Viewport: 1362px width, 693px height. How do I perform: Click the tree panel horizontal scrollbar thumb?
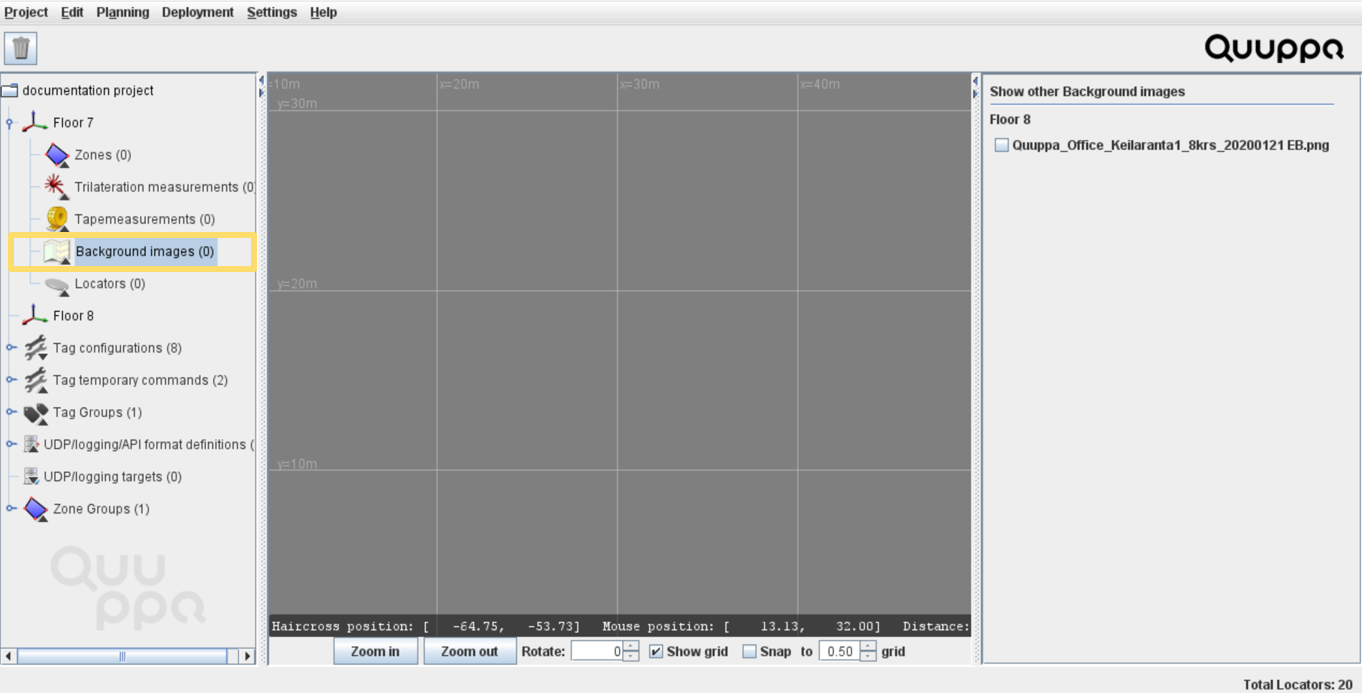tap(122, 656)
